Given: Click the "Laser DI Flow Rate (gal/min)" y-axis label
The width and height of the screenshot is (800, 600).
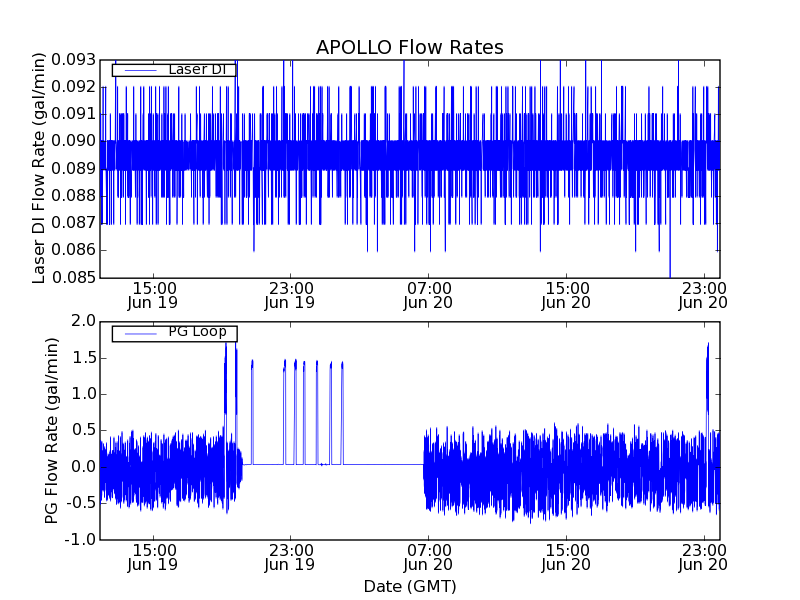Looking at the screenshot, I should (x=40, y=168).
